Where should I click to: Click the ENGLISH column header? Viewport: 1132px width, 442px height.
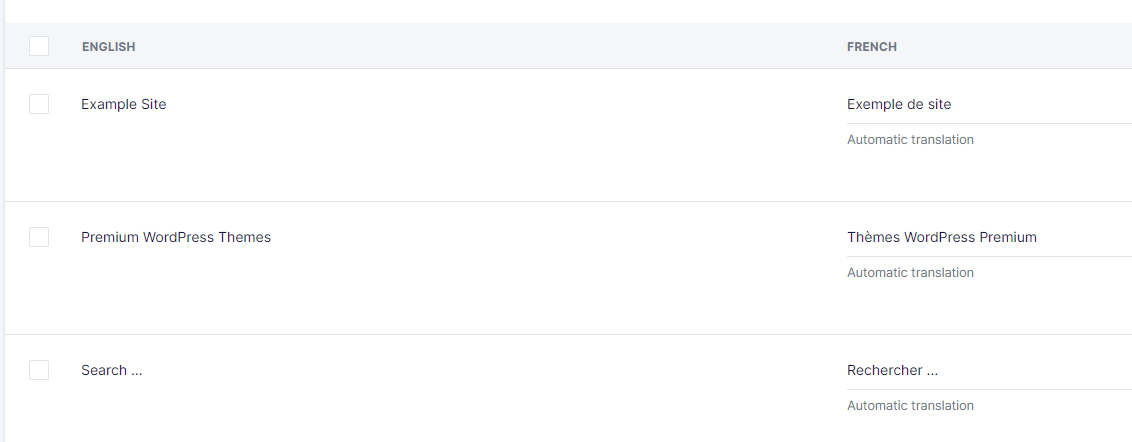pyautogui.click(x=108, y=47)
